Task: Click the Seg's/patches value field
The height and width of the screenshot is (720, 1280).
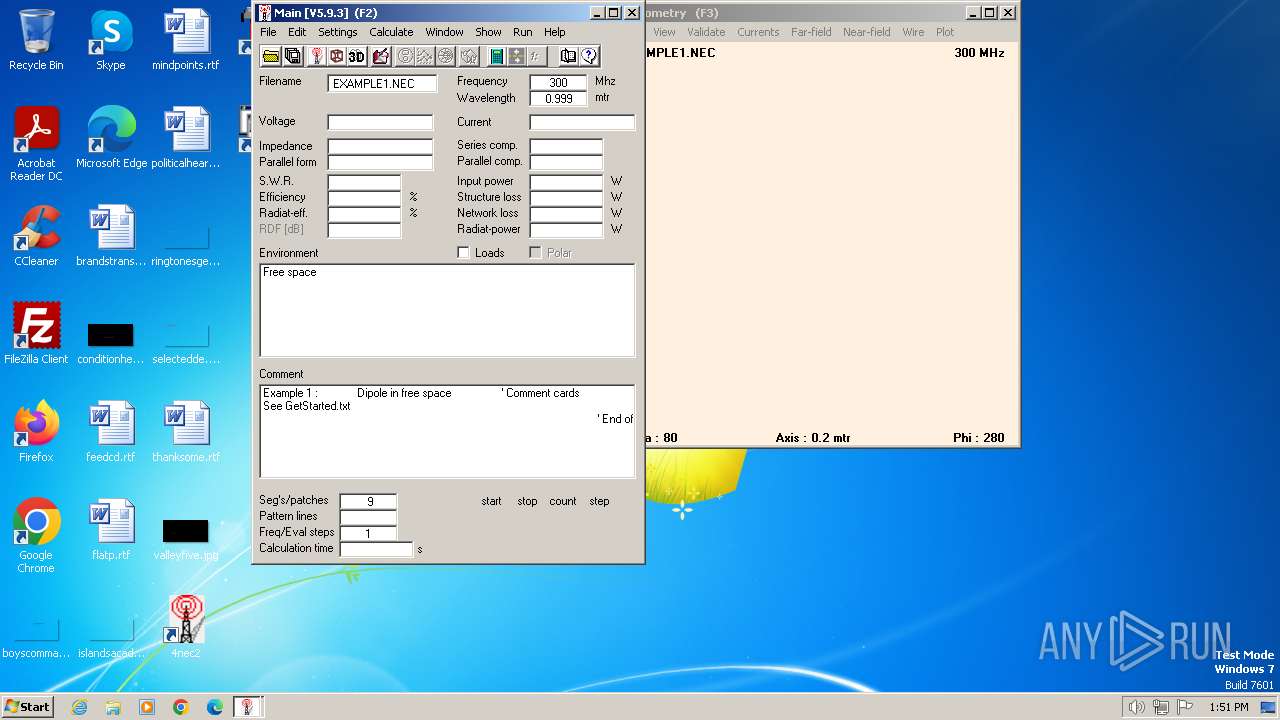Action: coord(368,502)
